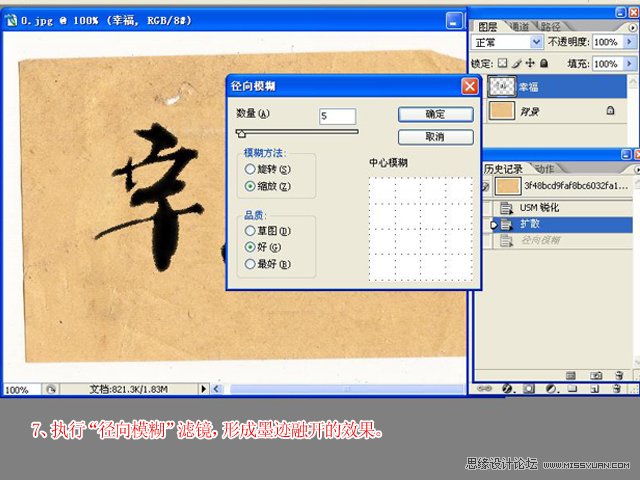Click the document icon in 0.jpg title bar
The image size is (640, 480).
(11, 20)
